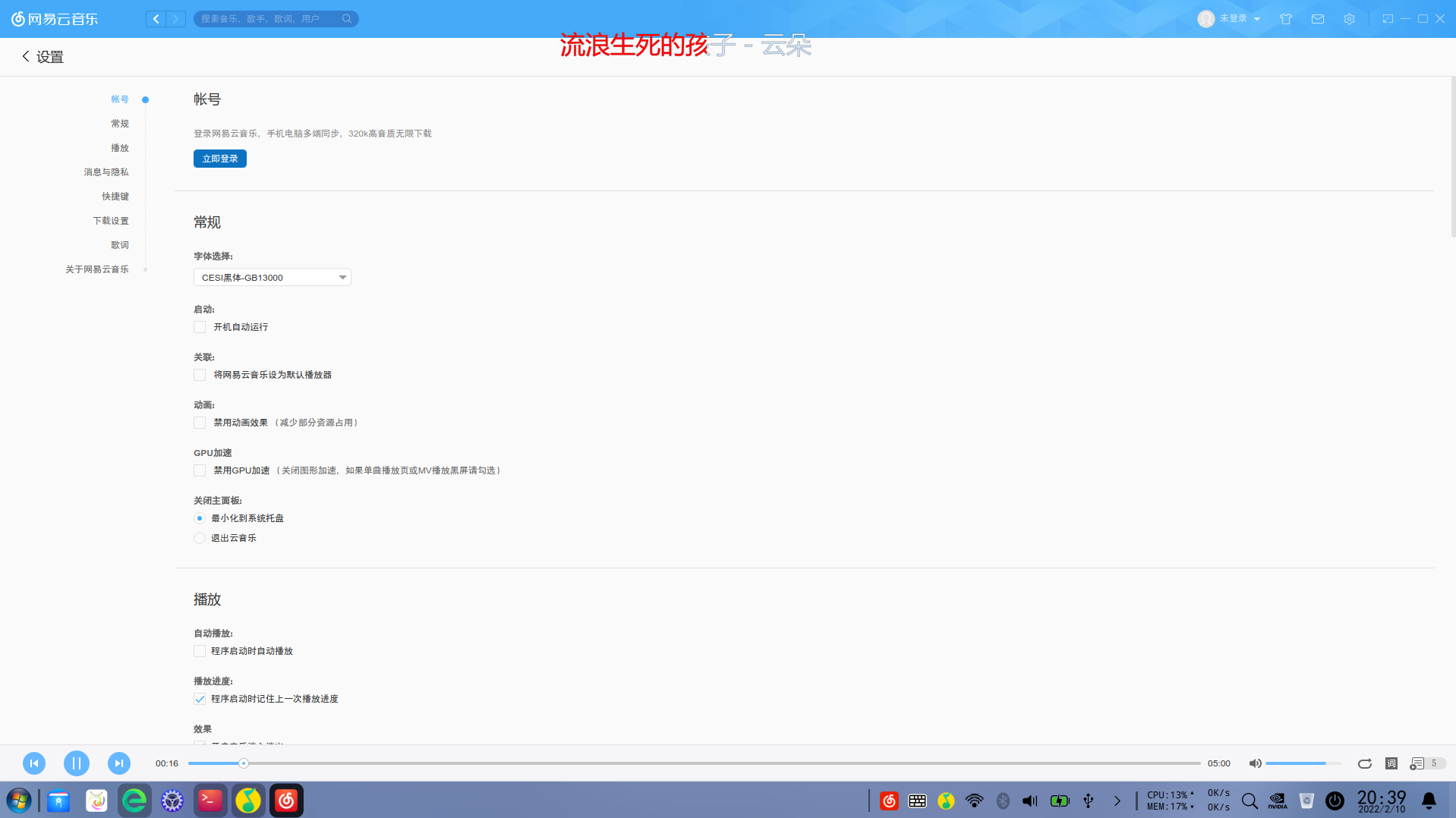Click the NetEase Cloud Music system tray icon
The width and height of the screenshot is (1456, 818).
point(889,801)
